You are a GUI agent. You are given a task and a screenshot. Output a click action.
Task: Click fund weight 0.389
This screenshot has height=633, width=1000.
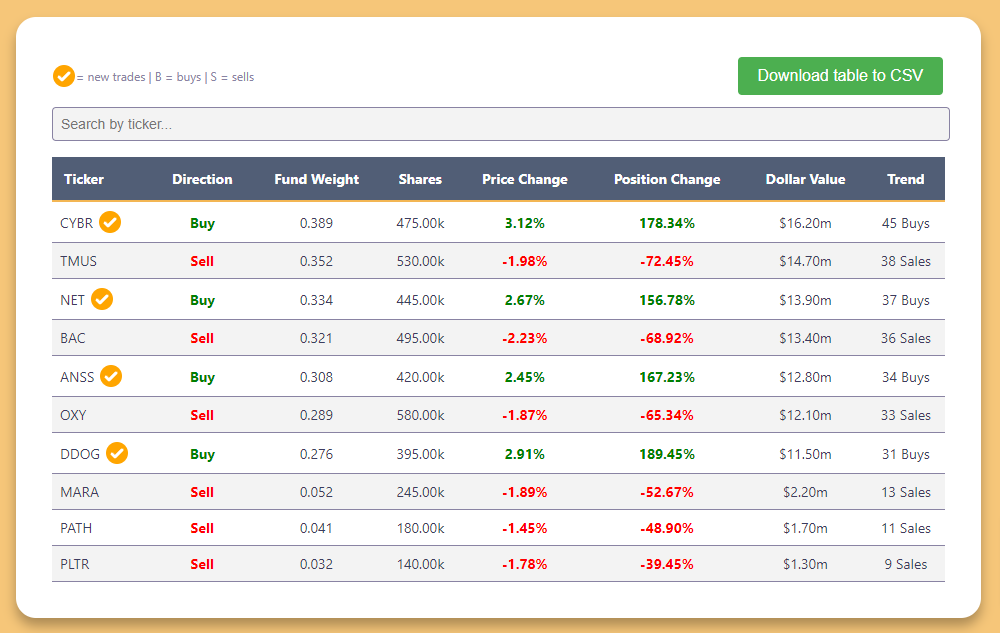click(x=316, y=223)
